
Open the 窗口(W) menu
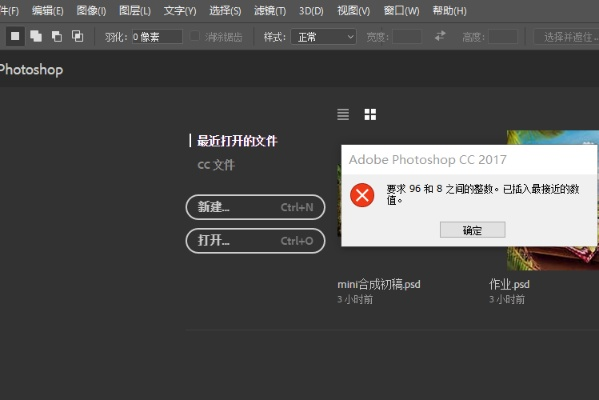[401, 11]
